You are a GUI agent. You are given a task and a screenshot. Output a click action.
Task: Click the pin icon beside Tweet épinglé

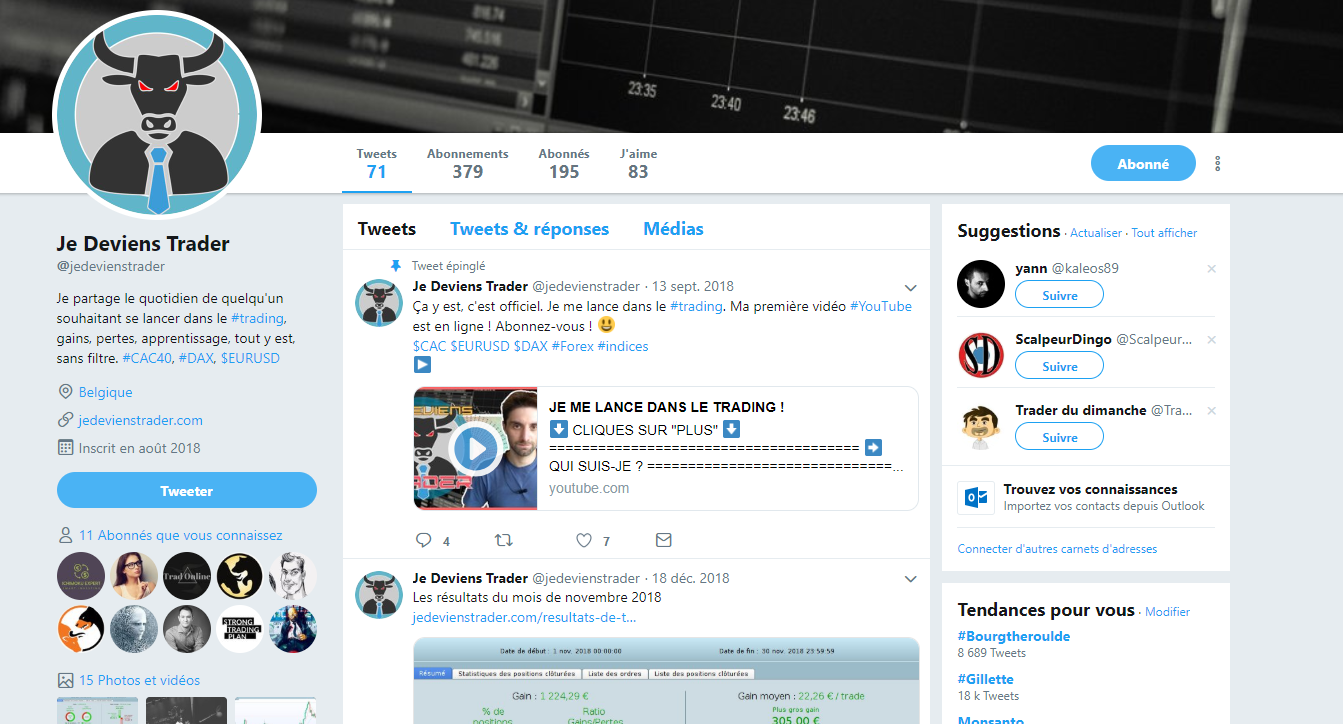tap(396, 266)
